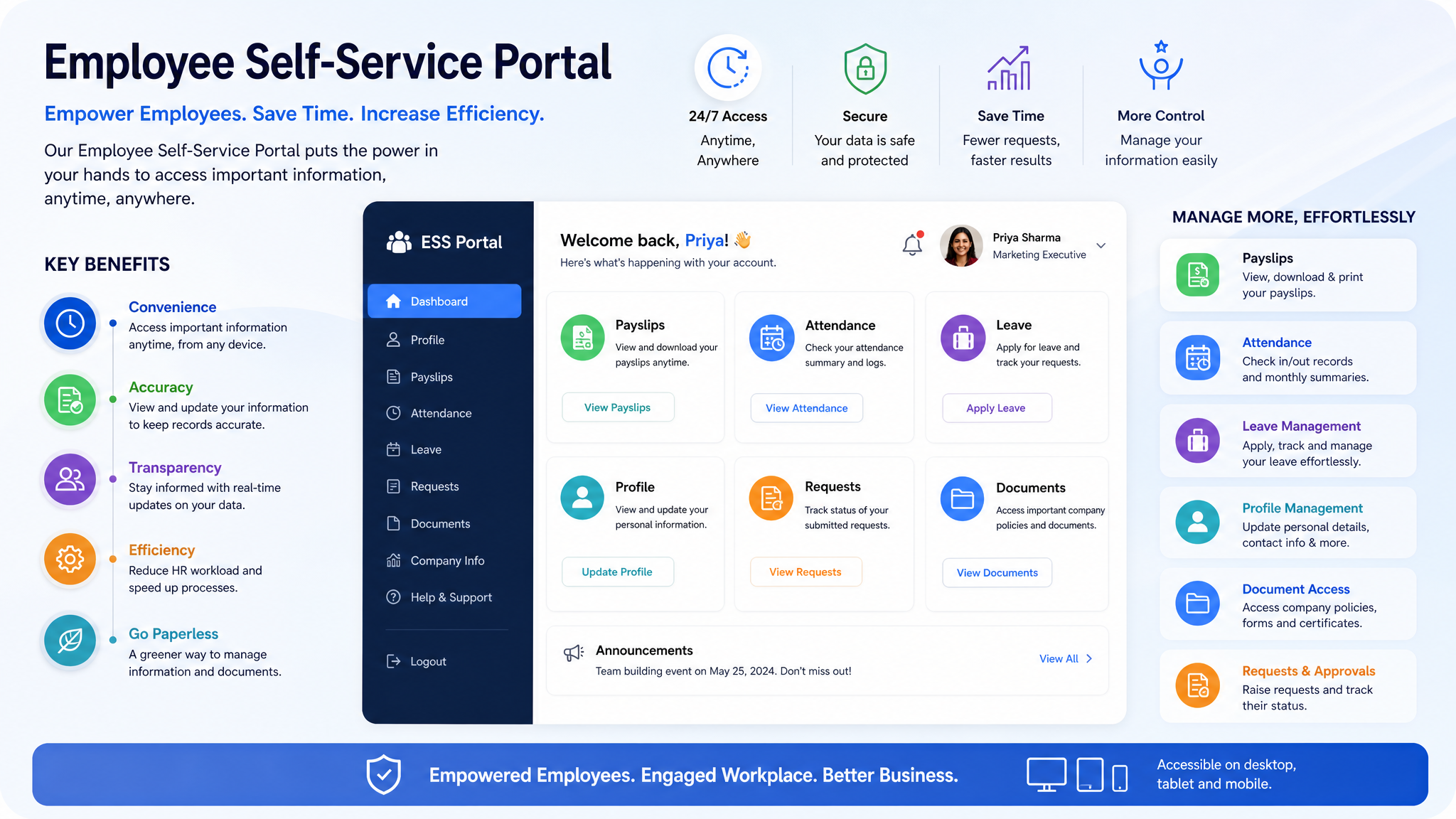Click the Announcements megaphone icon
Image resolution: width=1456 pixels, height=819 pixels.
[574, 653]
